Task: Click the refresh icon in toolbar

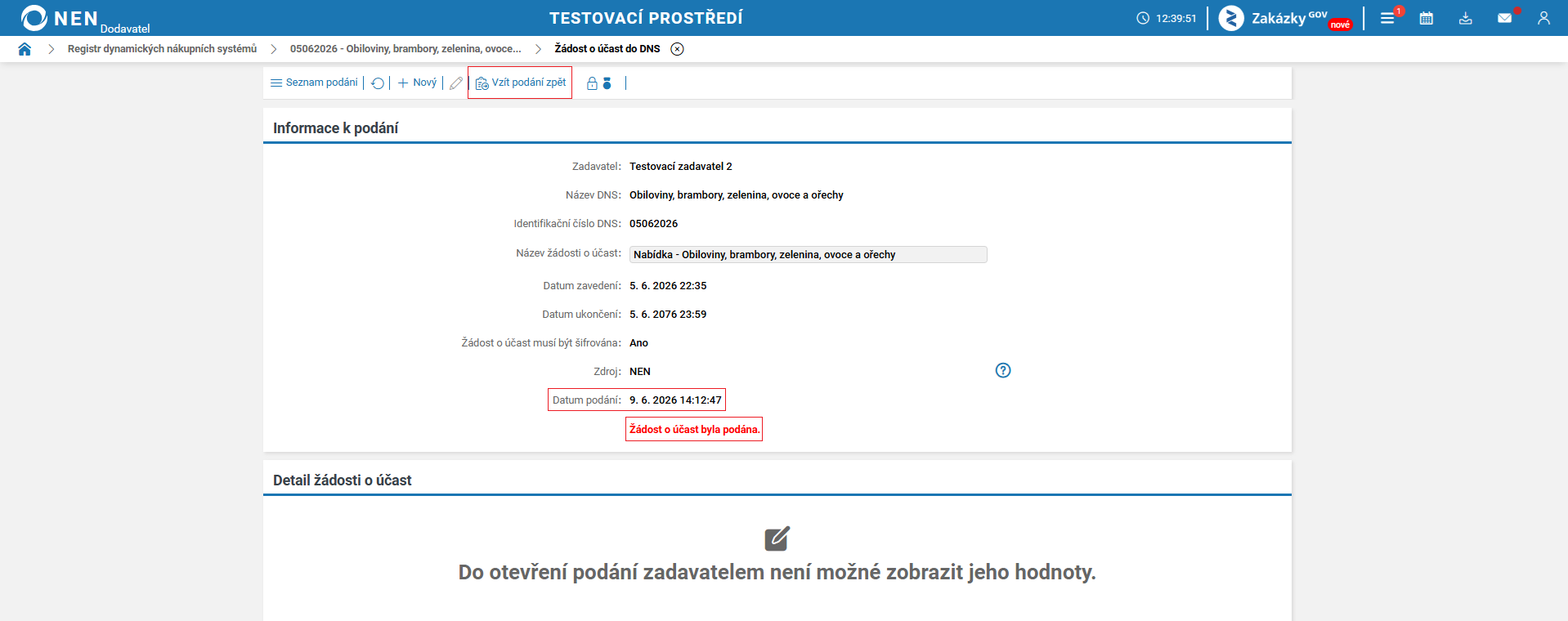Action: [378, 83]
